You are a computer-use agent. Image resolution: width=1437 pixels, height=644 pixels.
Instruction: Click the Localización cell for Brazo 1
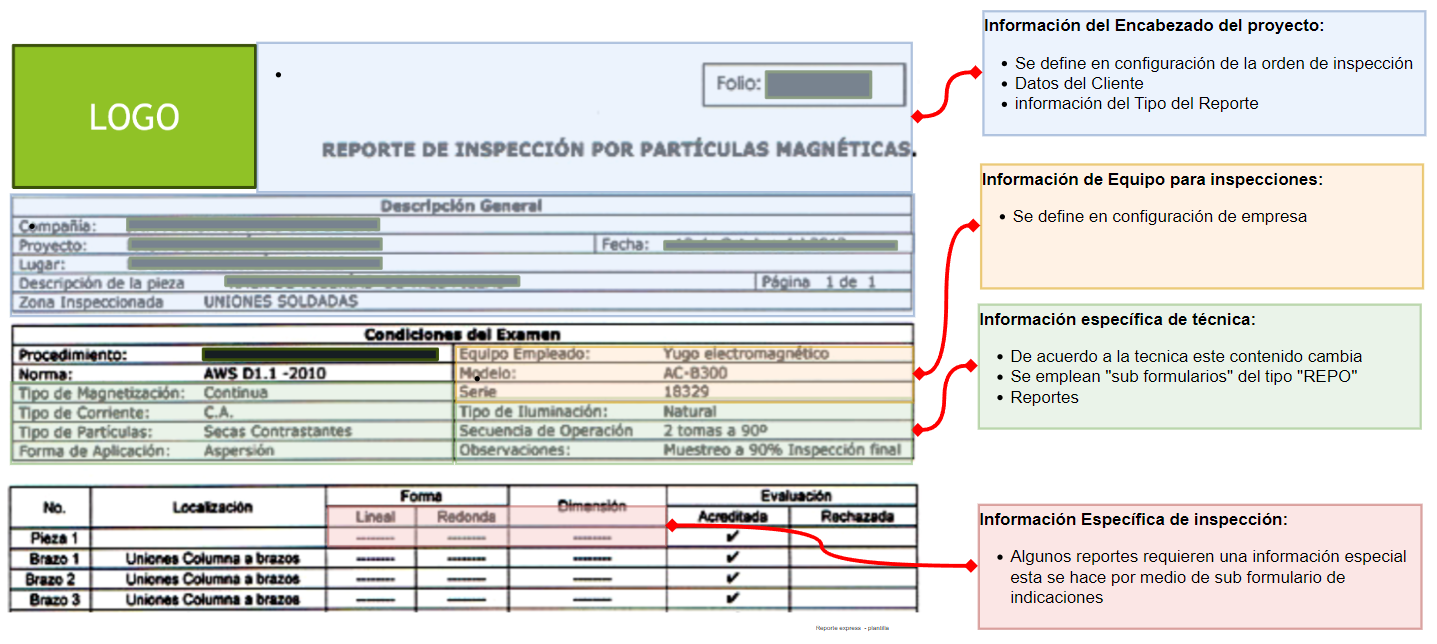click(x=212, y=558)
